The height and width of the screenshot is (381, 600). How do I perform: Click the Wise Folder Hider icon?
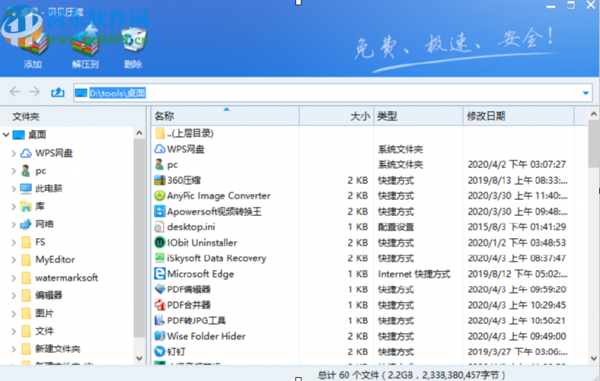pos(160,336)
